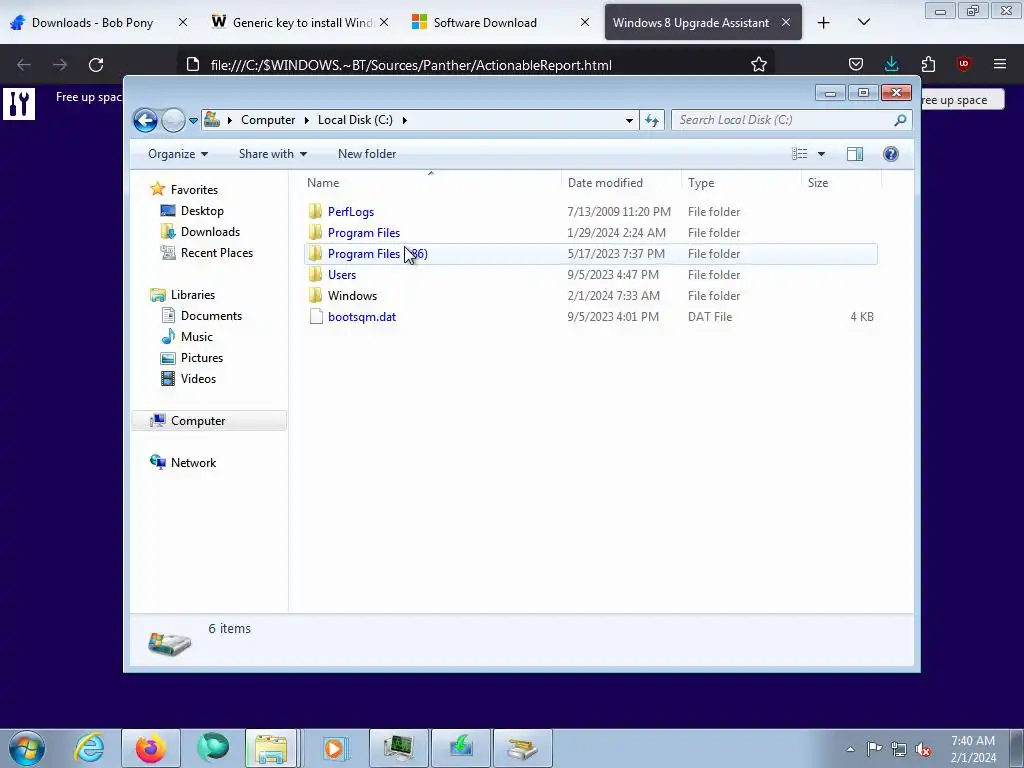Image resolution: width=1024 pixels, height=768 pixels.
Task: Open the Windows Explorer taskbar button
Action: click(271, 748)
